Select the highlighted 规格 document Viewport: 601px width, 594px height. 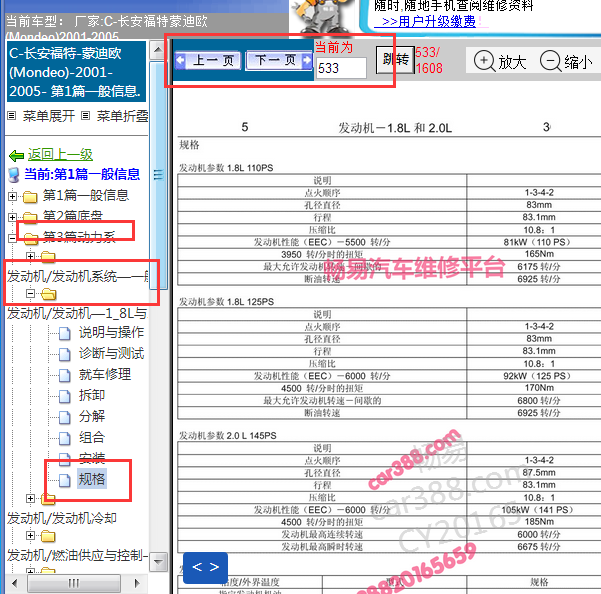(92, 479)
